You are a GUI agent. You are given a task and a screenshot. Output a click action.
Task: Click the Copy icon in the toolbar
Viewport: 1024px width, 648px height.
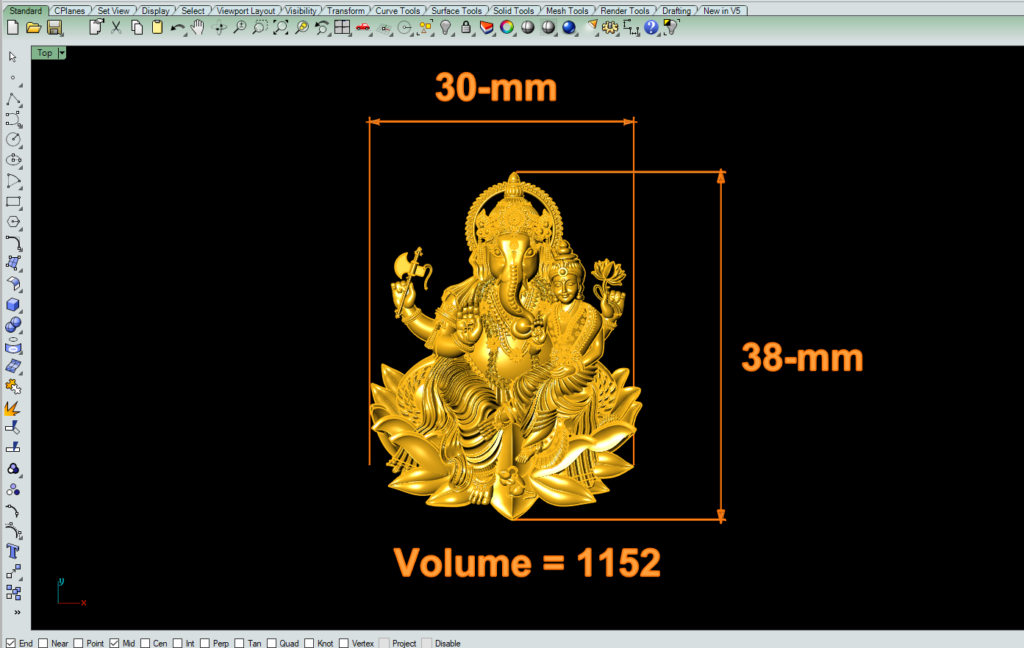[136, 27]
